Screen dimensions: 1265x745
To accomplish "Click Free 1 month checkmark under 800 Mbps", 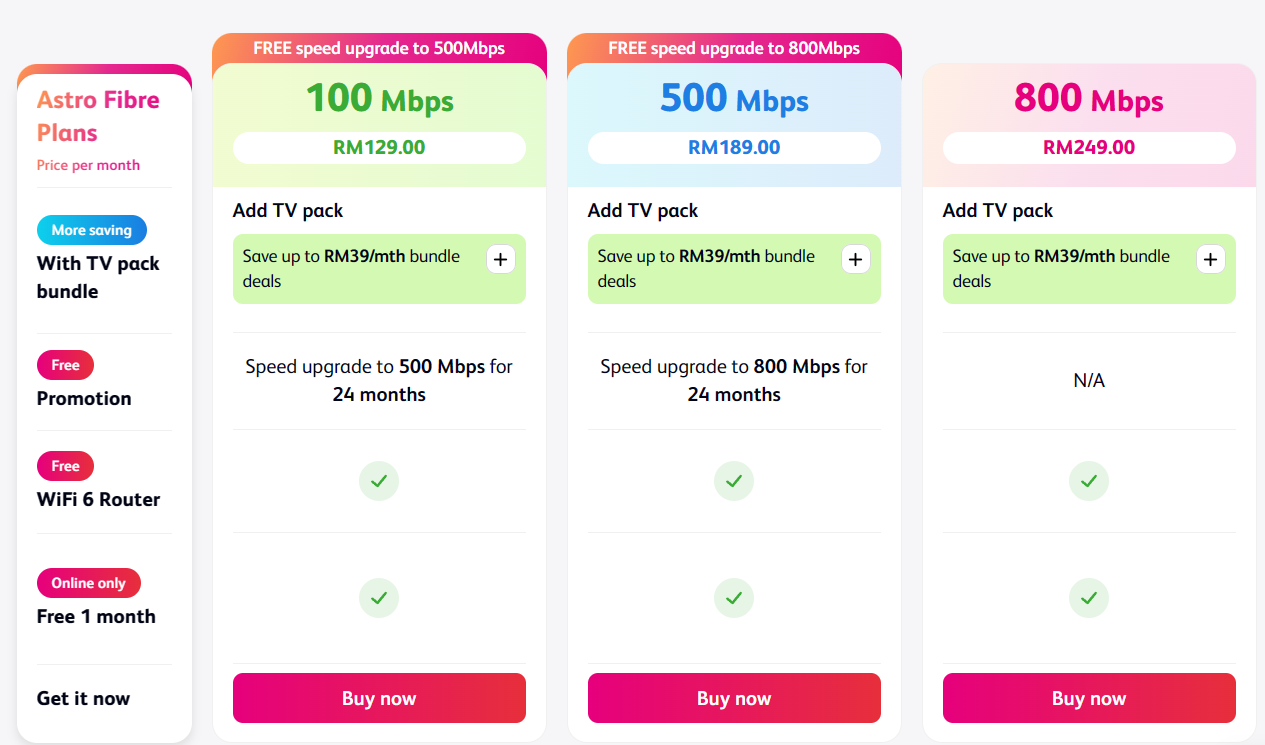I will 1089,598.
